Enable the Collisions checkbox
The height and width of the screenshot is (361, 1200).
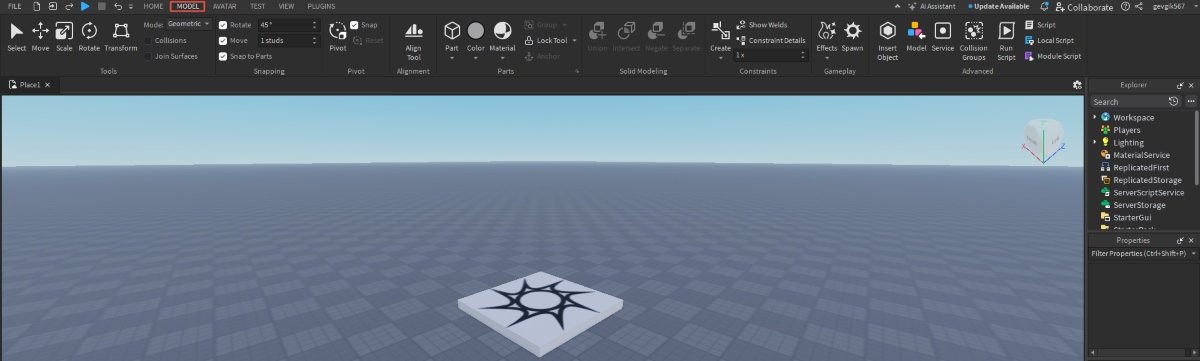[x=149, y=40]
